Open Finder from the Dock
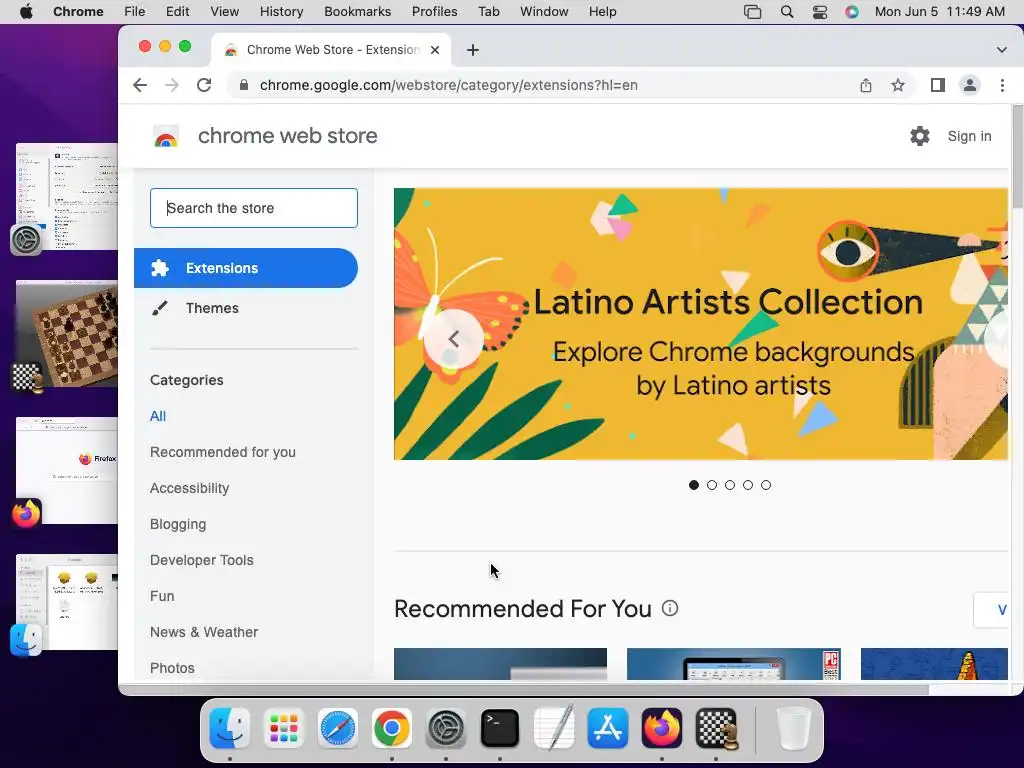This screenshot has width=1024, height=768. coord(230,728)
